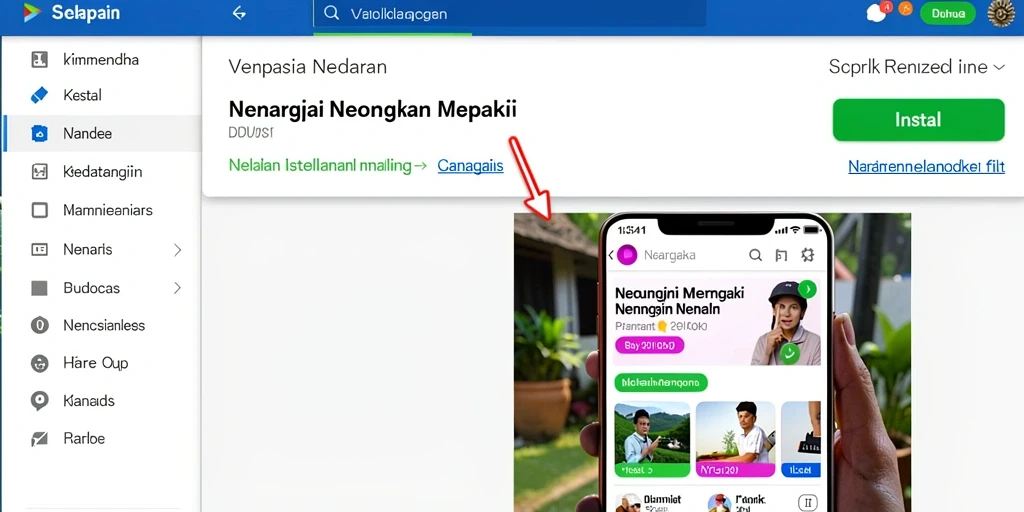
Task: Tap the green circle icon atop banner
Action: (807, 289)
